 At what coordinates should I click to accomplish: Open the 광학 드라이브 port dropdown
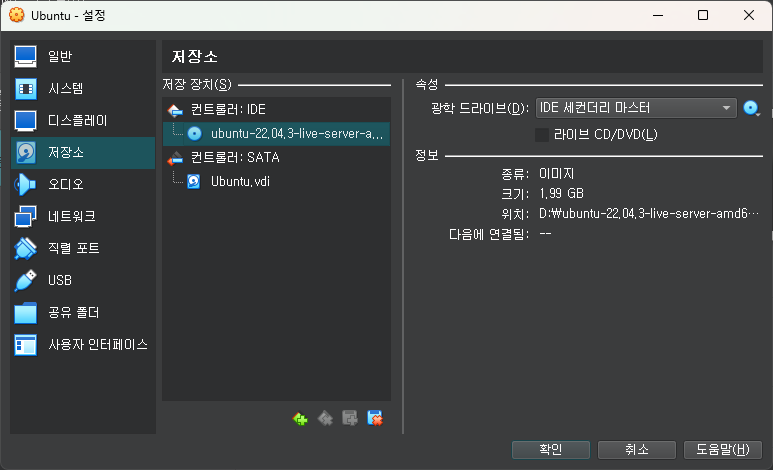coord(636,108)
